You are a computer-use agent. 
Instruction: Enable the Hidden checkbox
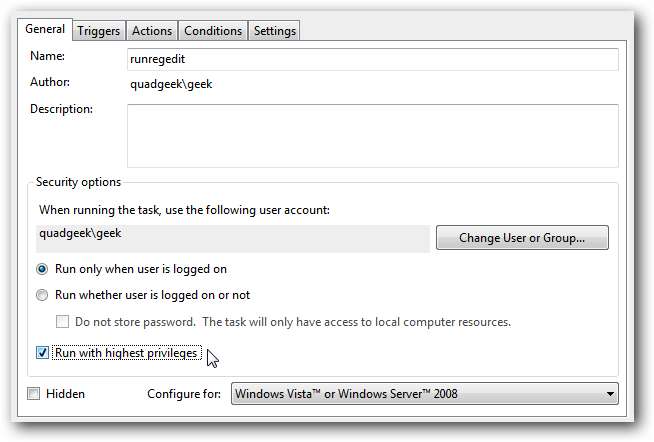[x=34, y=394]
